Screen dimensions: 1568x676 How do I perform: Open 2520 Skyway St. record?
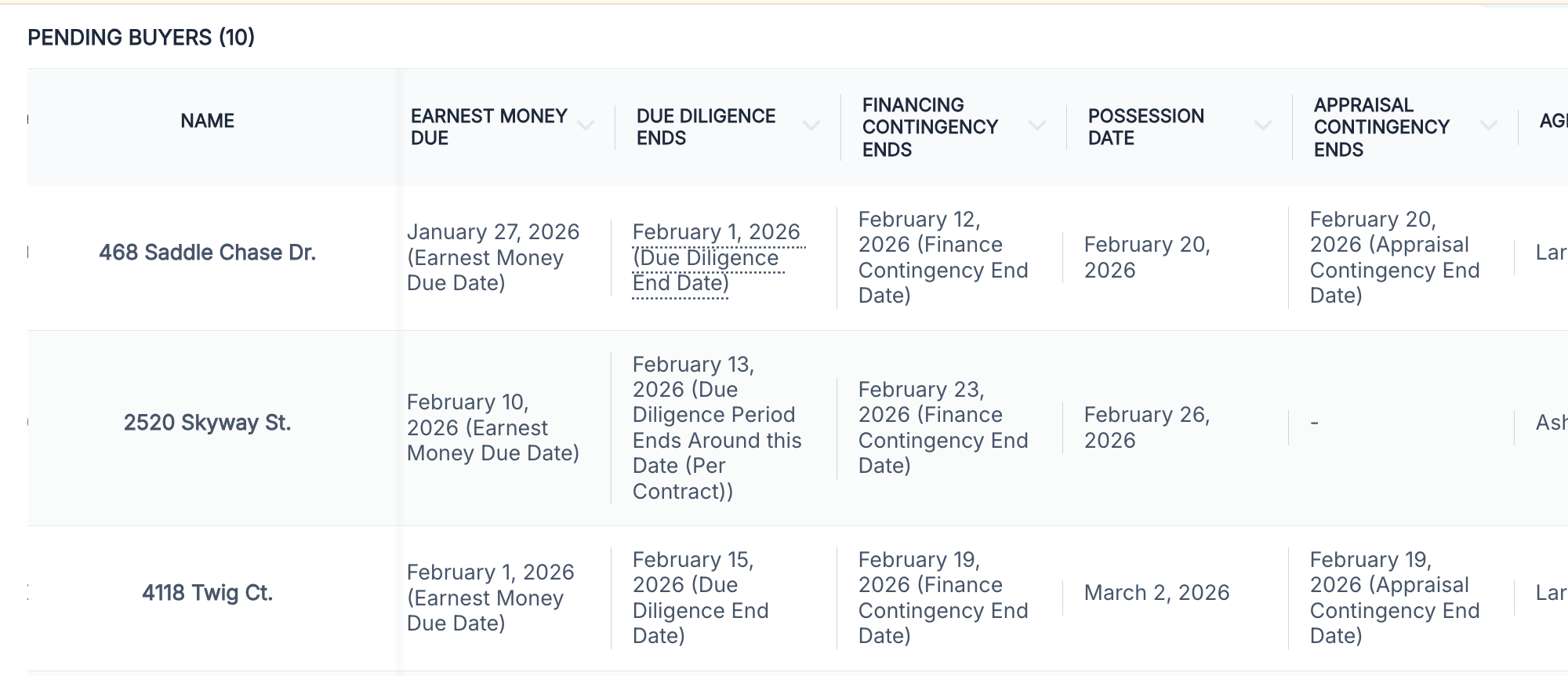[x=208, y=423]
